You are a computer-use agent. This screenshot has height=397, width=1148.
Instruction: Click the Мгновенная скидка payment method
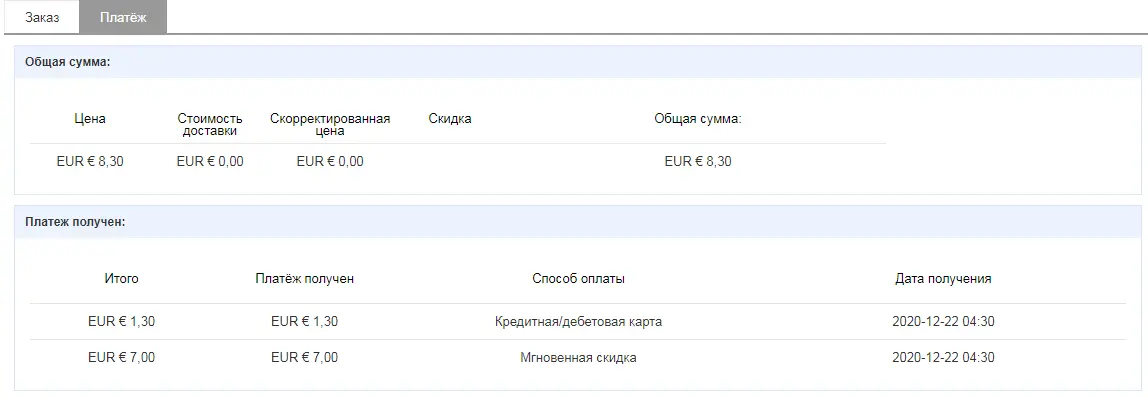click(578, 358)
